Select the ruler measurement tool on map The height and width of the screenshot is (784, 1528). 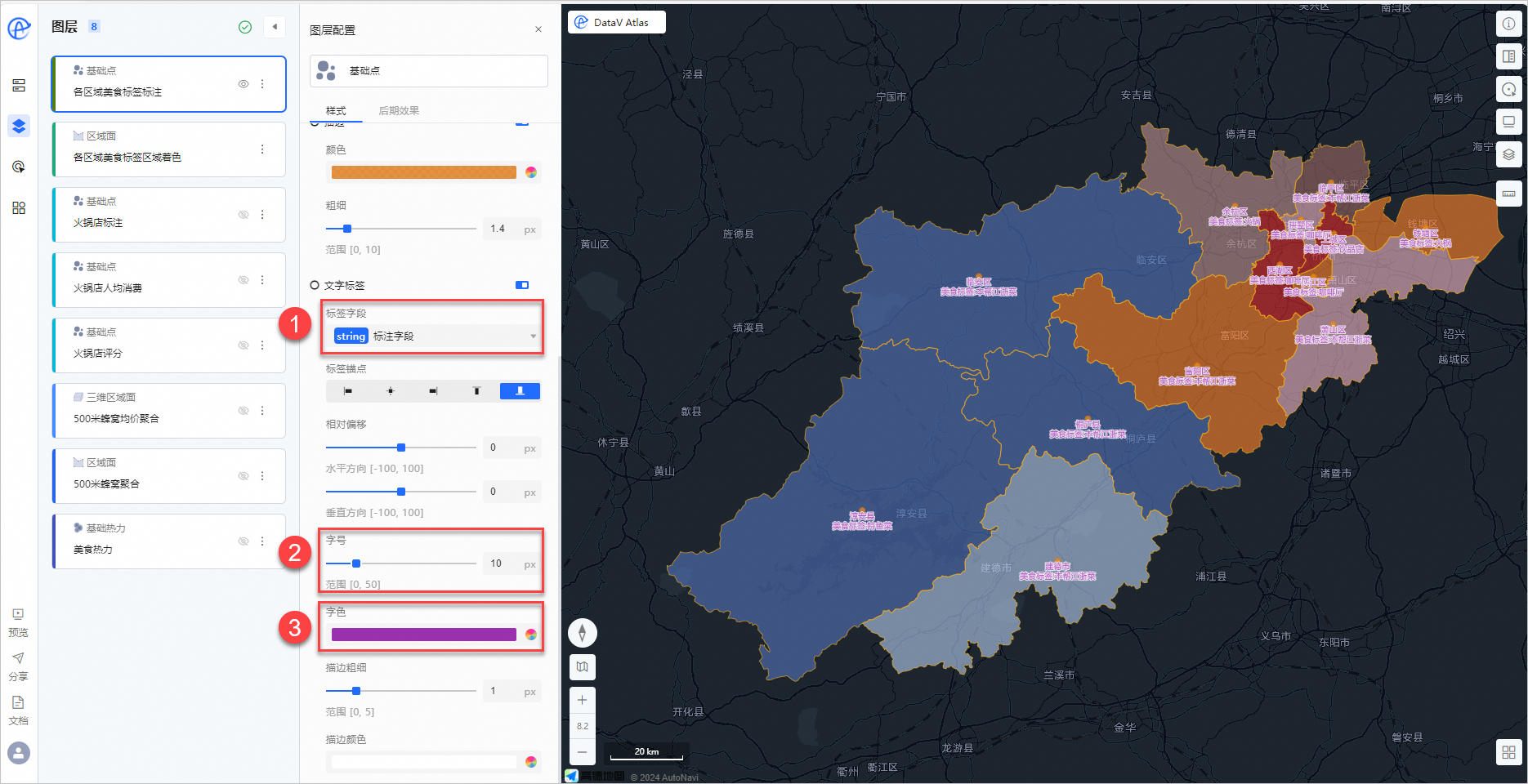coord(1508,194)
